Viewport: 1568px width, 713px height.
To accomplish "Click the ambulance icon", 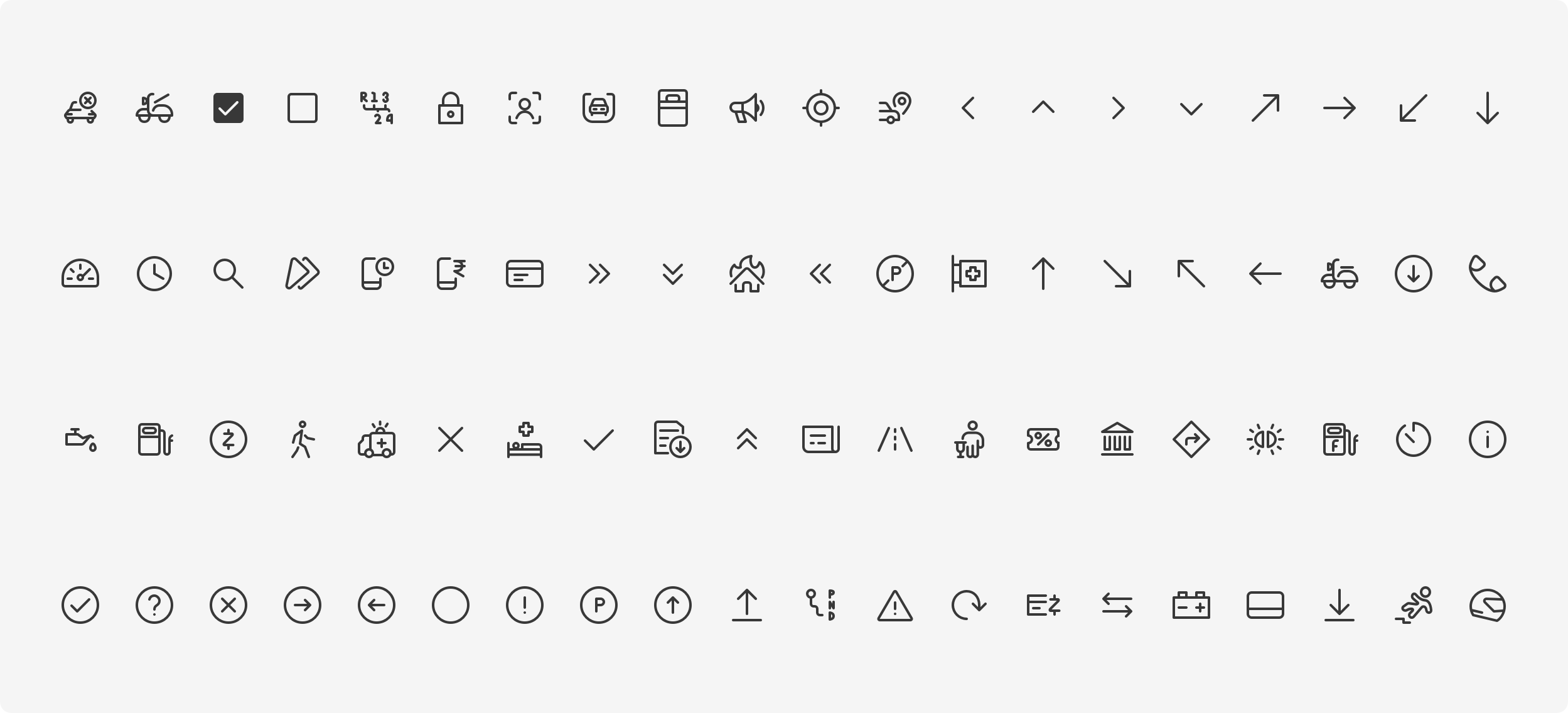I will 377,439.
